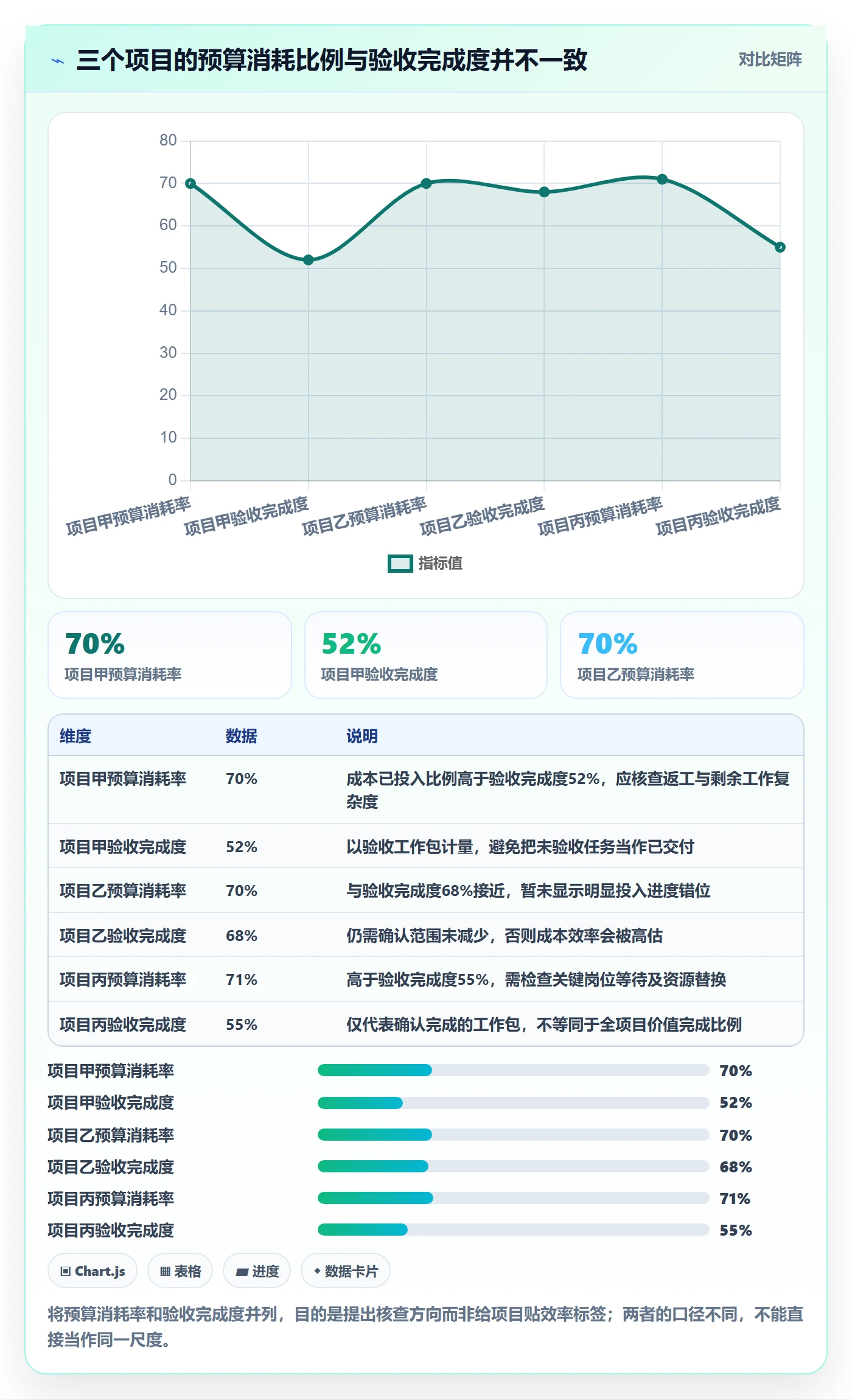Click the 52% 项目甲验收完成度 stat card
Image resolution: width=852 pixels, height=1400 pixels.
coord(426,655)
